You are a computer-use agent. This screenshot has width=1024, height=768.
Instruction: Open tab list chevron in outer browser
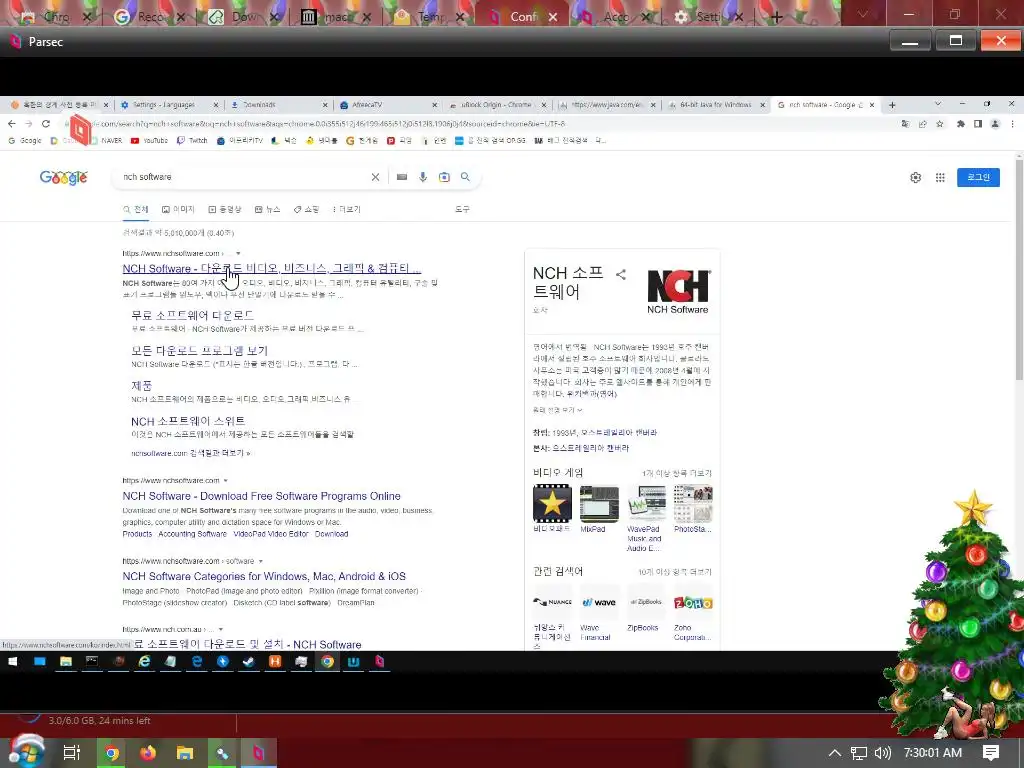click(x=863, y=14)
